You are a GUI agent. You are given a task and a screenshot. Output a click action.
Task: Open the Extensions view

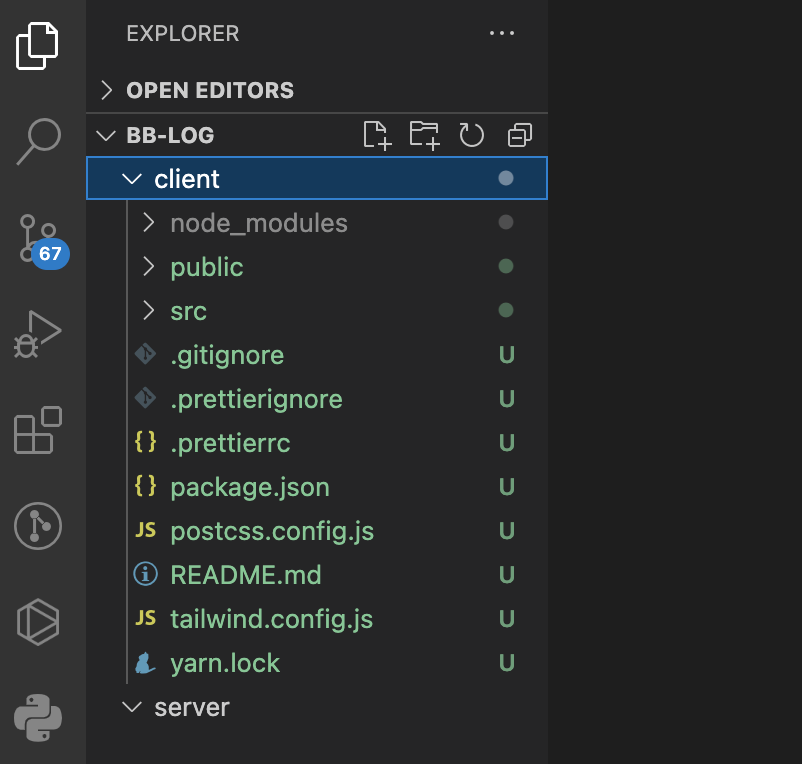click(39, 430)
